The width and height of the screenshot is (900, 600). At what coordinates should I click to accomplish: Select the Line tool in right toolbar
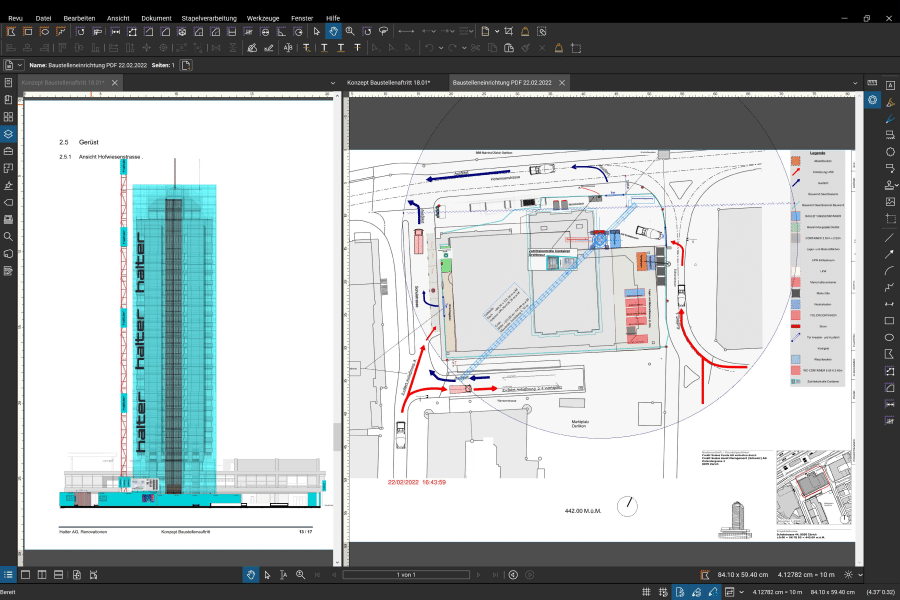pos(890,237)
